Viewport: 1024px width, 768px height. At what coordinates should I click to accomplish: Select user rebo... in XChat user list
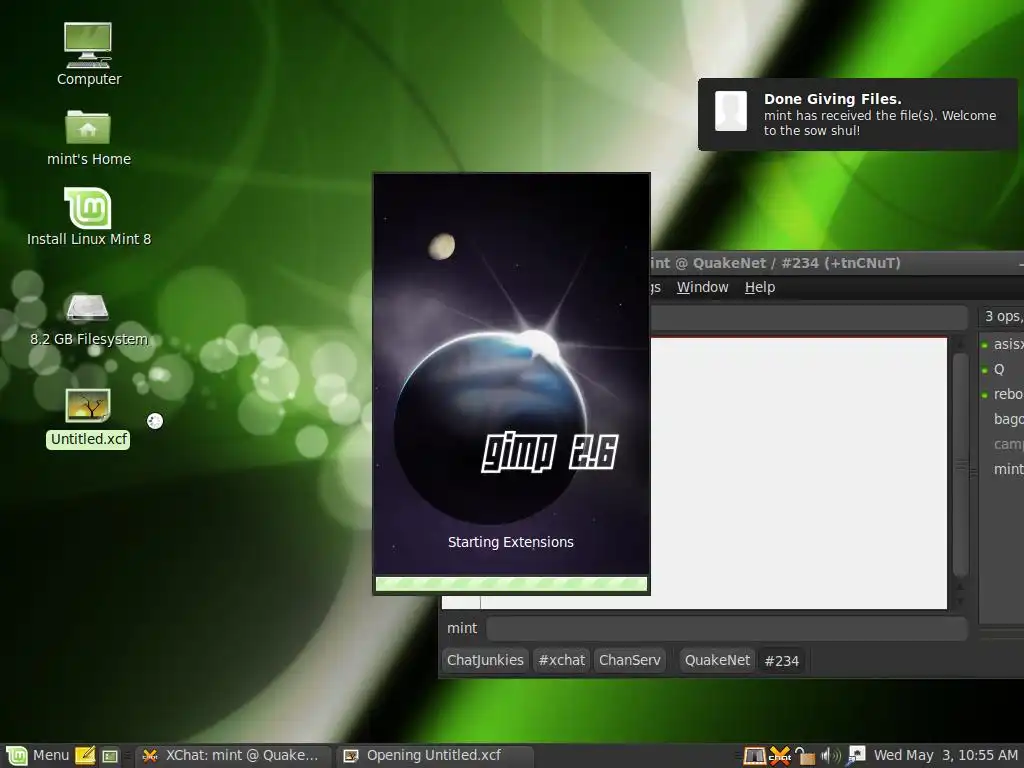coord(1001,394)
